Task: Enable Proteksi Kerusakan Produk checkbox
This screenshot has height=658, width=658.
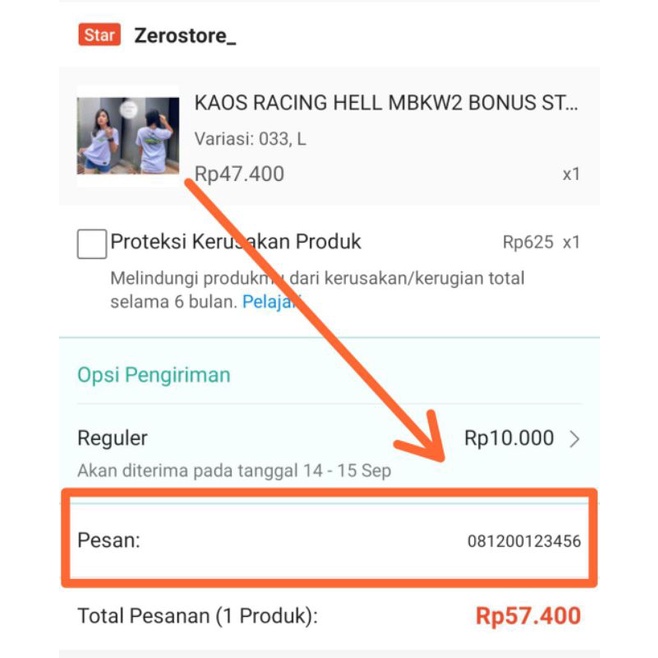Action: coord(92,244)
